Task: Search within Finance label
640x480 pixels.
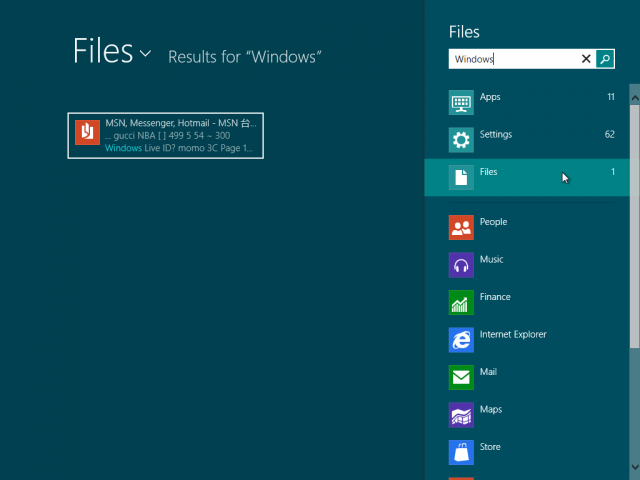Action: (495, 297)
